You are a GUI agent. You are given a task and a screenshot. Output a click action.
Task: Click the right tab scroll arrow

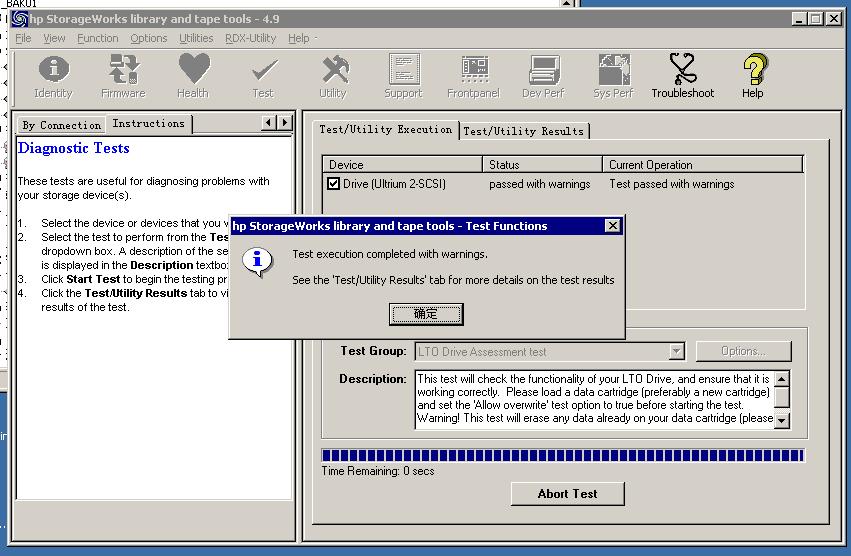coord(285,123)
